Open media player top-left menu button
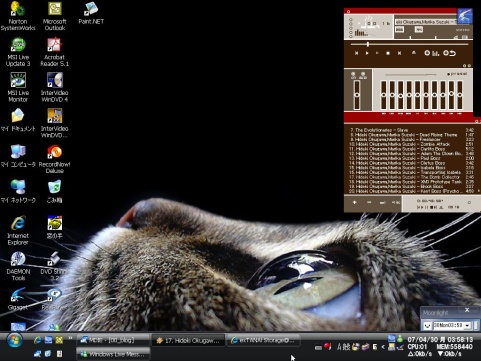Image resolution: width=481 pixels, height=361 pixels. click(x=348, y=11)
